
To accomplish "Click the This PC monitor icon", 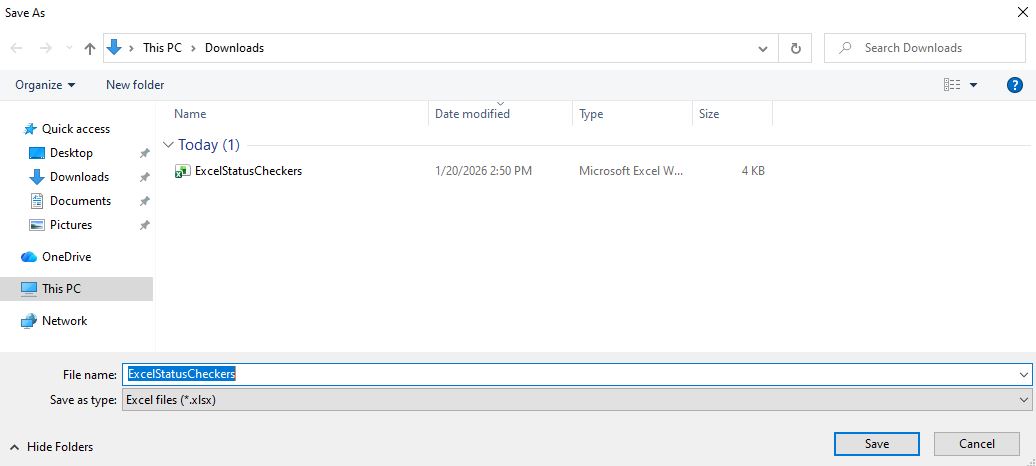I will point(29,289).
